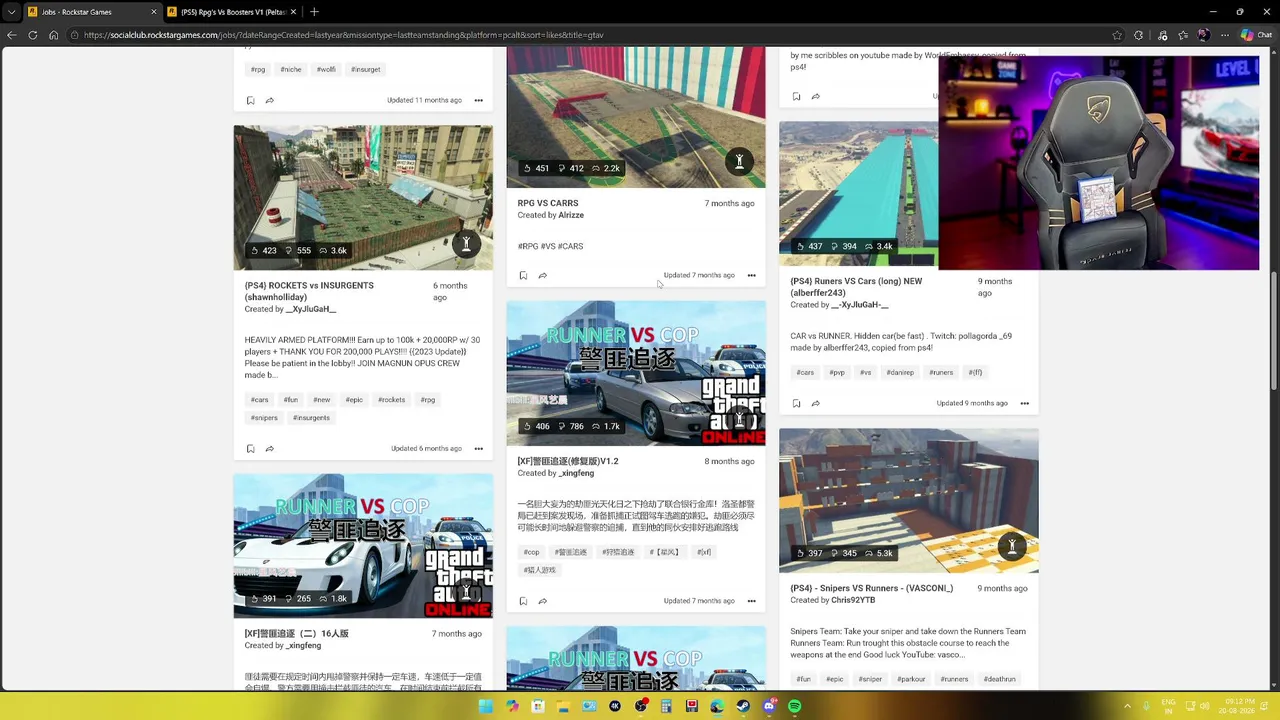Click the browser back arrow
This screenshot has width=1280, height=720.
(12, 35)
